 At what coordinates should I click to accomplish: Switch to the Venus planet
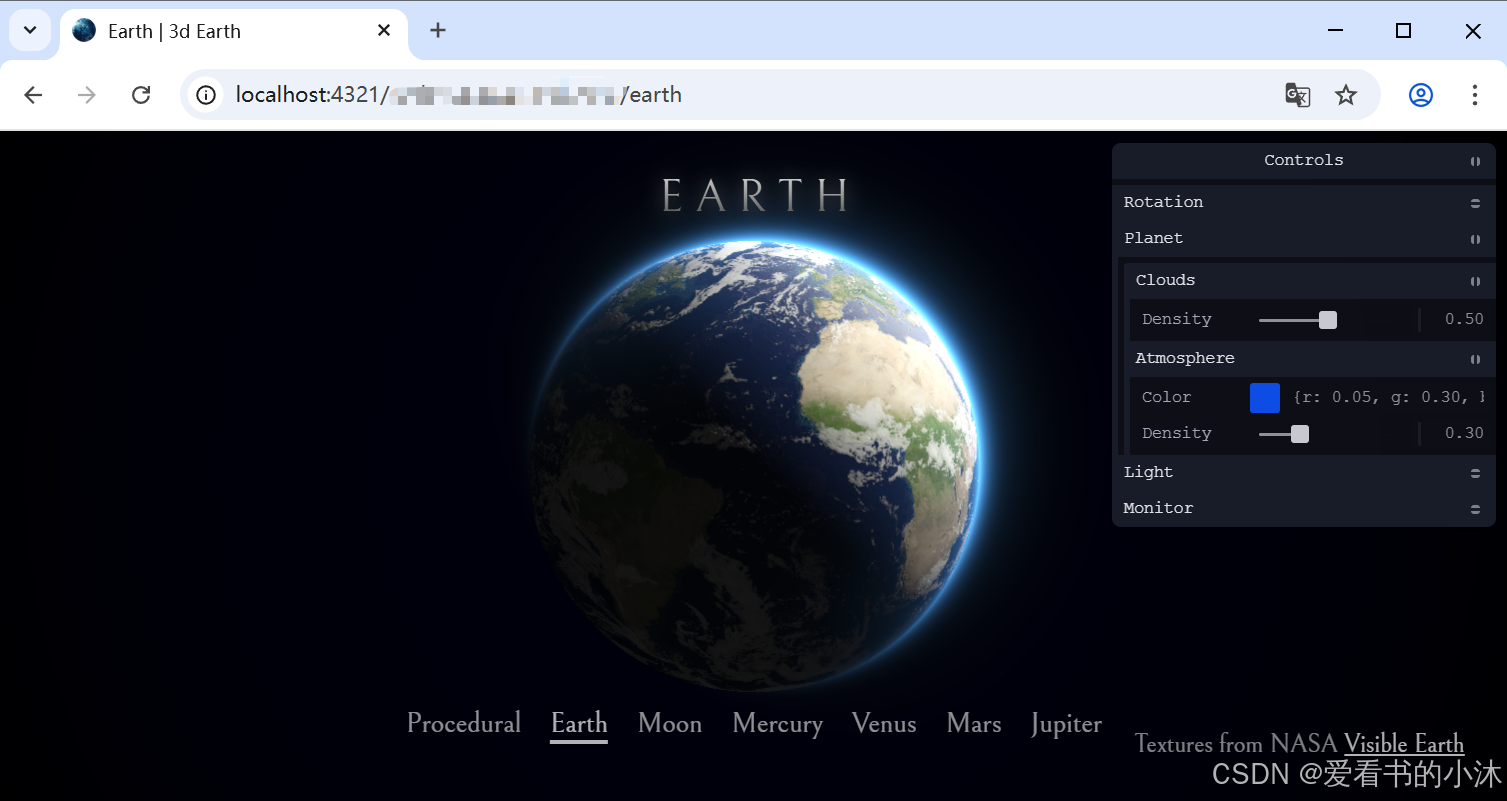click(x=884, y=724)
